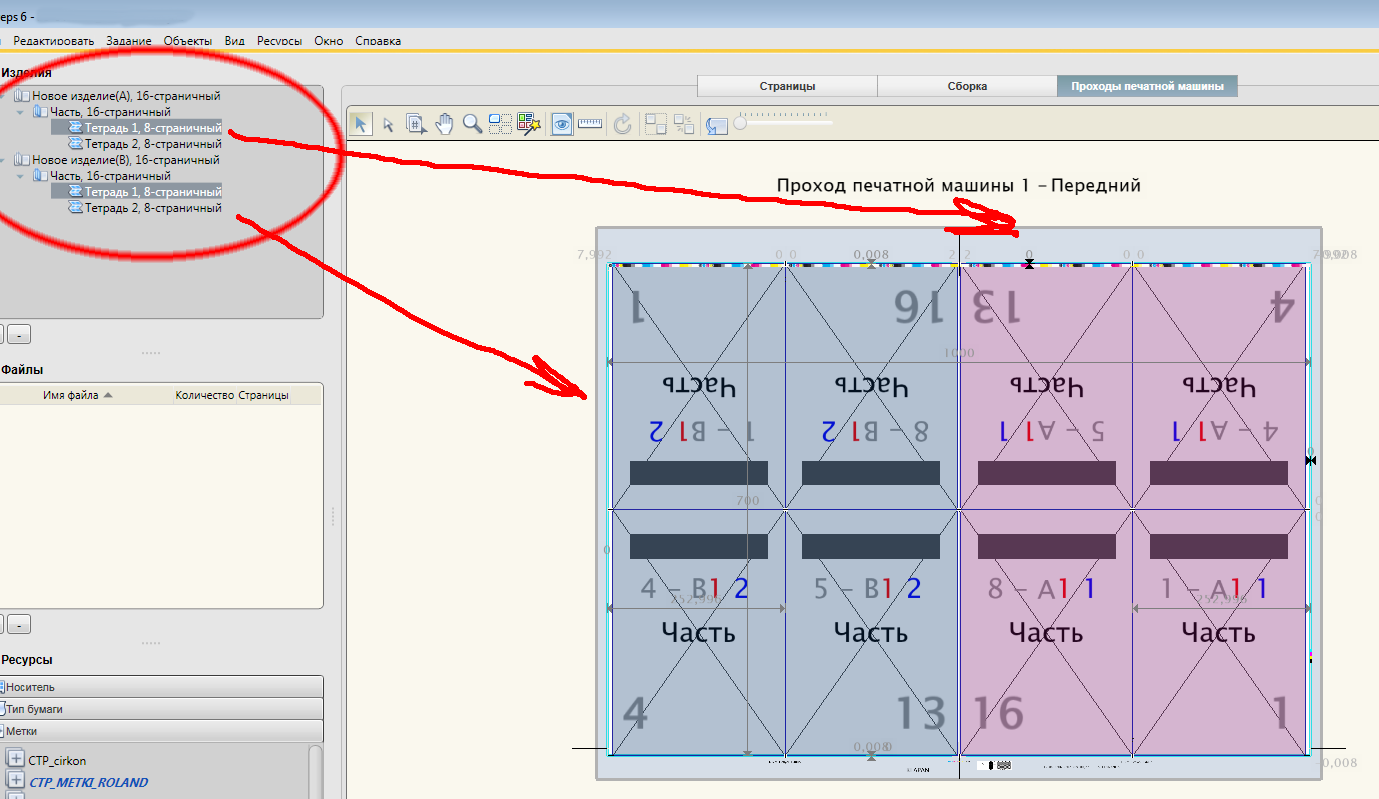Click the toolbar zoom slider handle
The image size is (1379, 799).
tap(740, 123)
